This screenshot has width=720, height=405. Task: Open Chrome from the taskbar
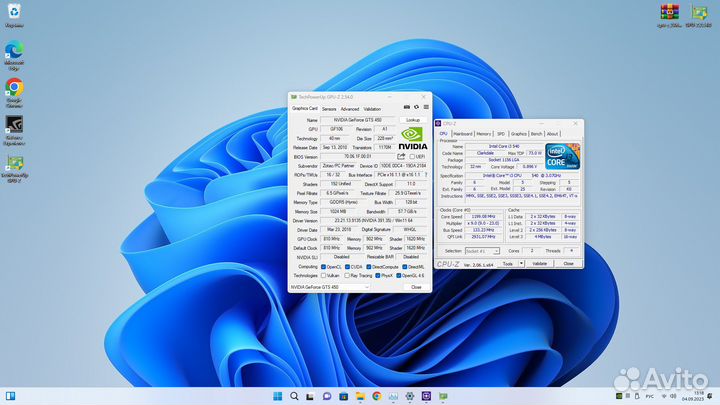(x=377, y=396)
